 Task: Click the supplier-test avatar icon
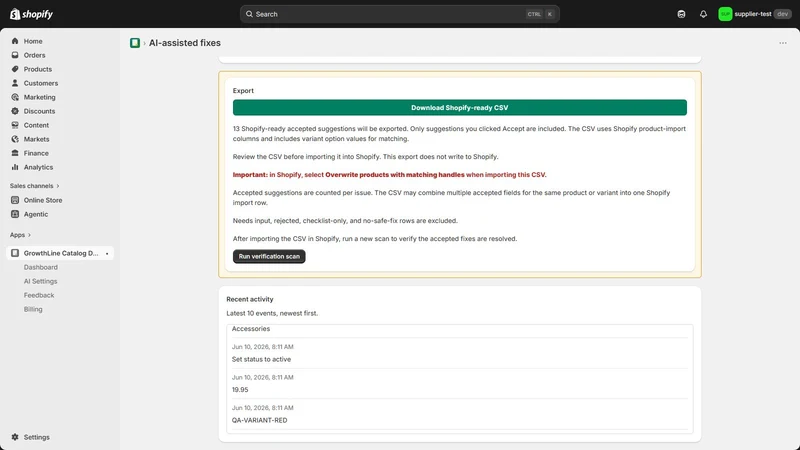click(x=725, y=14)
